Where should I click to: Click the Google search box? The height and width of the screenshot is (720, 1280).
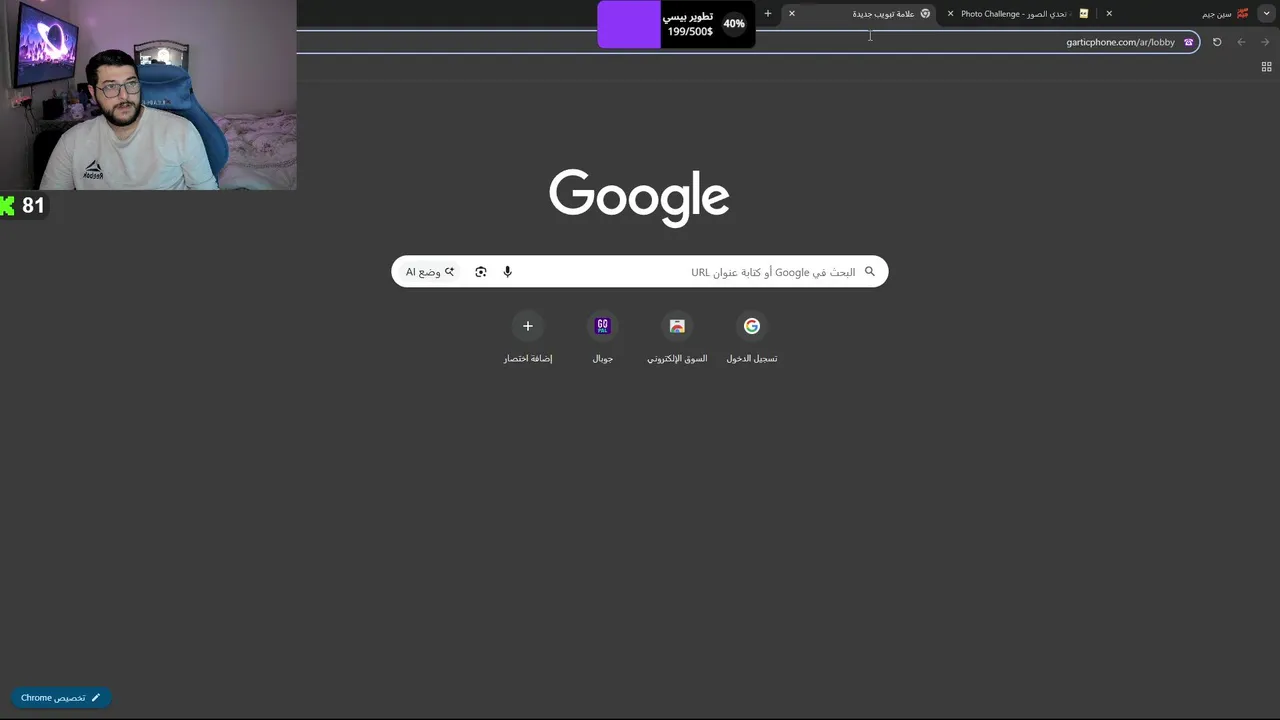click(639, 272)
